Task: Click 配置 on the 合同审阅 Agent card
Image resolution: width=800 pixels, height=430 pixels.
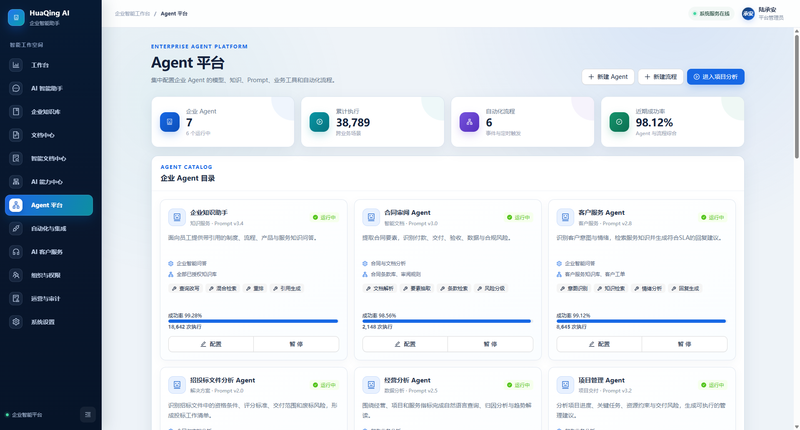Action: [x=405, y=344]
